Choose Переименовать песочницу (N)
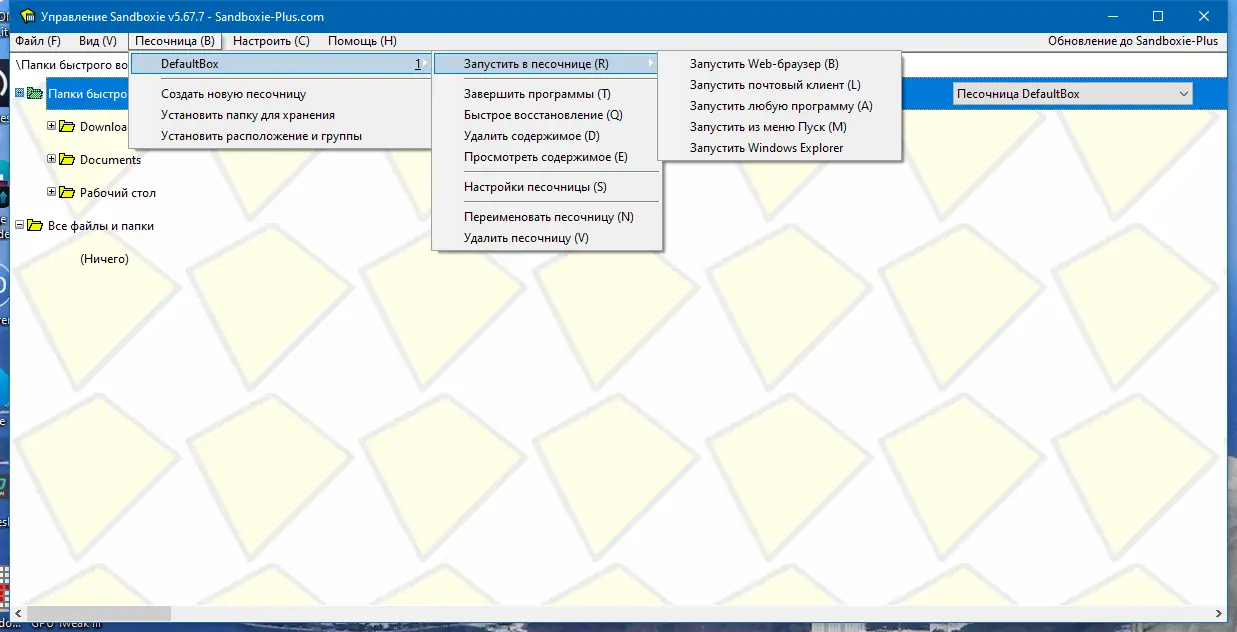Screen dimensions: 1237x632 pyautogui.click(x=547, y=217)
